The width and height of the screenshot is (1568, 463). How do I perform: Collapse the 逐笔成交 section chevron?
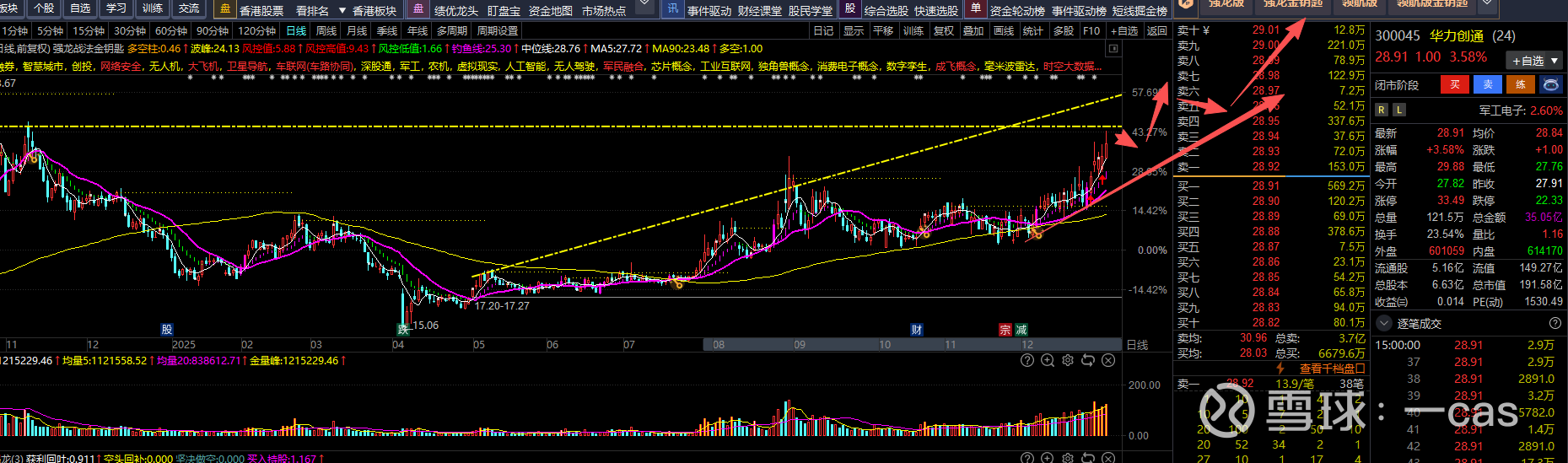pyautogui.click(x=1384, y=323)
